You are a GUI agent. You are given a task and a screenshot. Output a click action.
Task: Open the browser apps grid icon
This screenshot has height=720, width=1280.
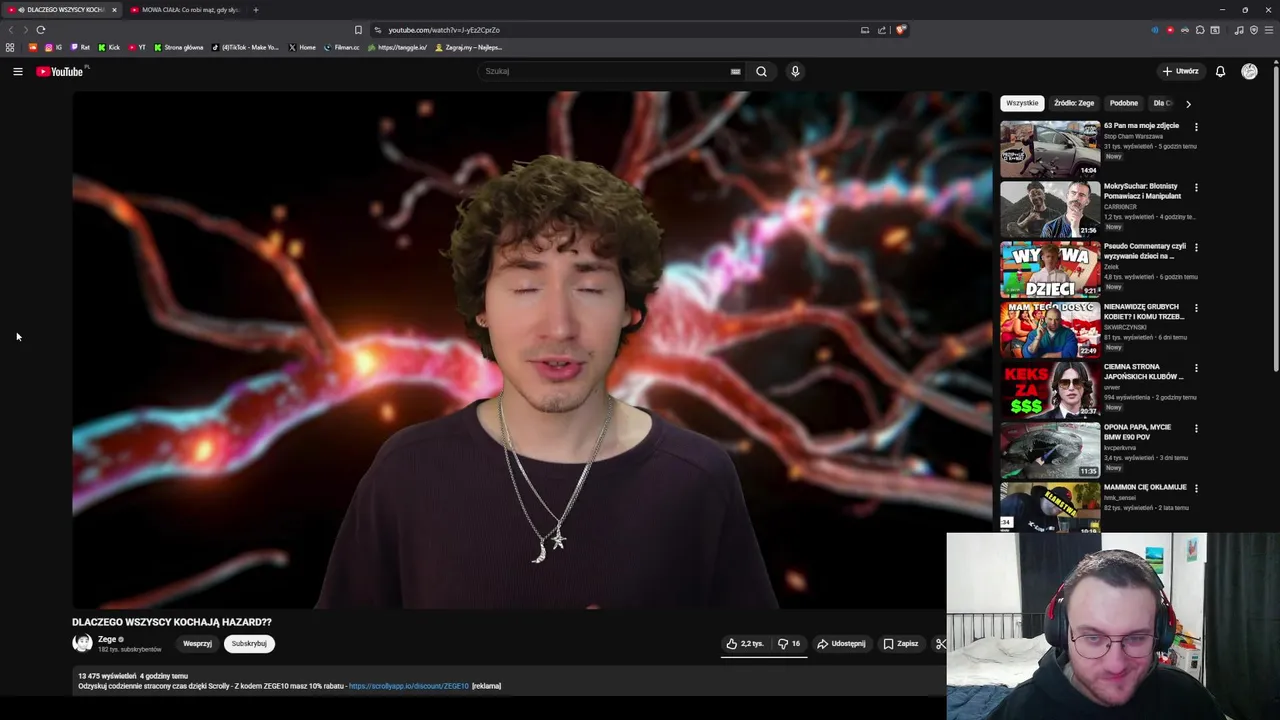click(x=10, y=47)
